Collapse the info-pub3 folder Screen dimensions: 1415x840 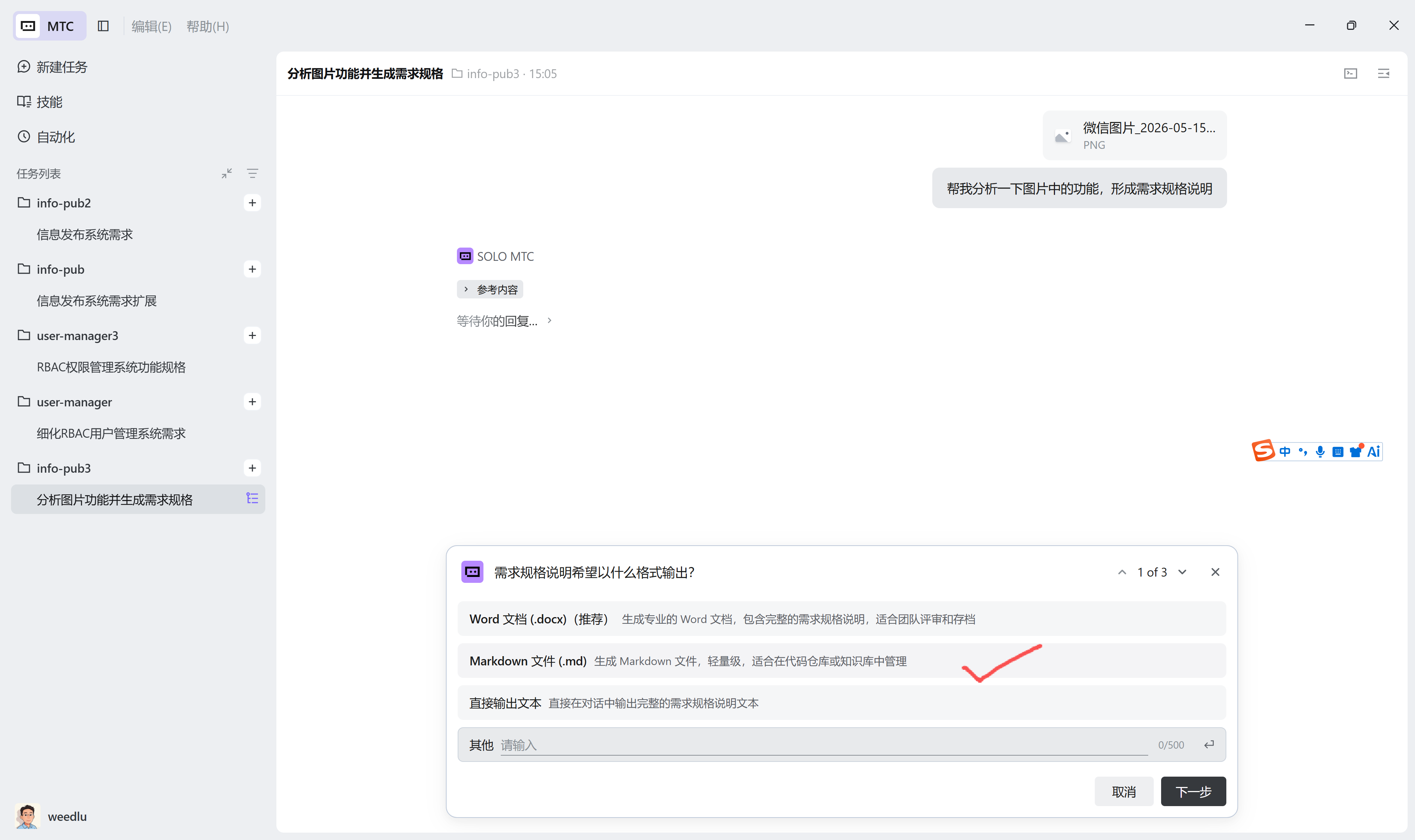23,468
